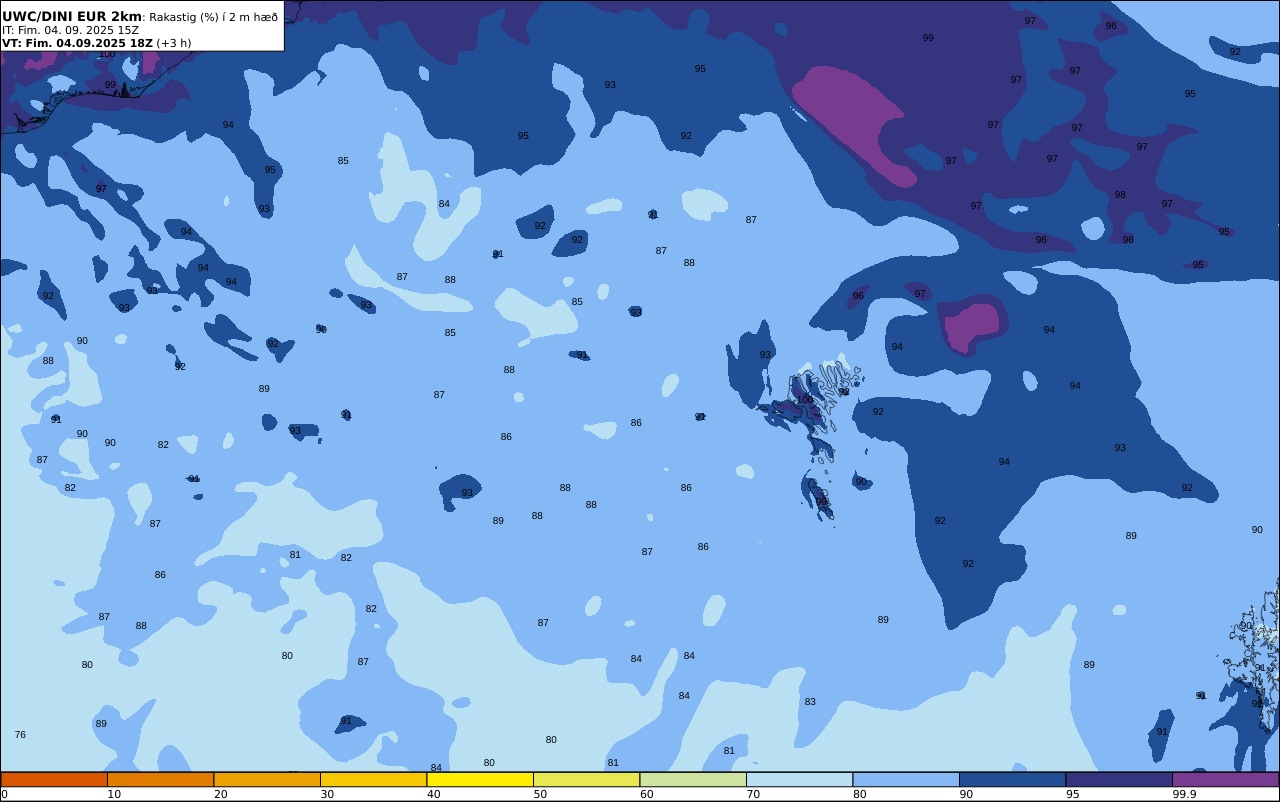Click the legend tick label '50'
This screenshot has width=1280, height=802.
coord(540,794)
